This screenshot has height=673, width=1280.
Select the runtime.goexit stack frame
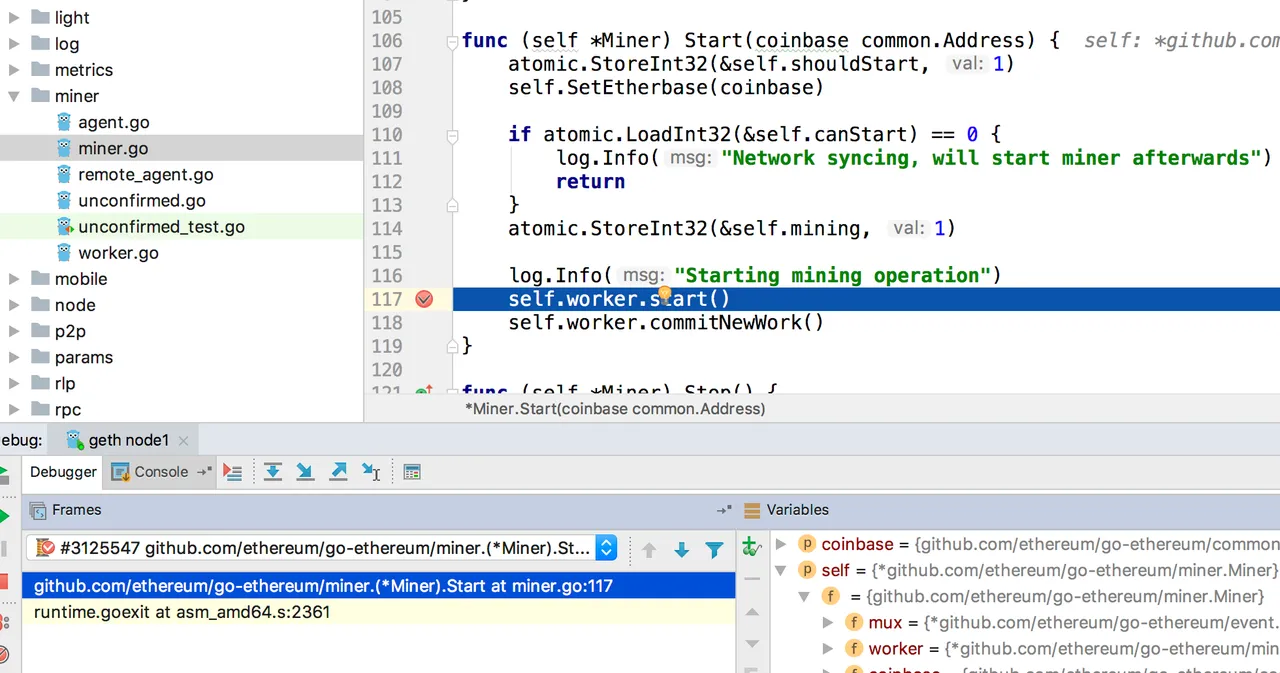378,611
